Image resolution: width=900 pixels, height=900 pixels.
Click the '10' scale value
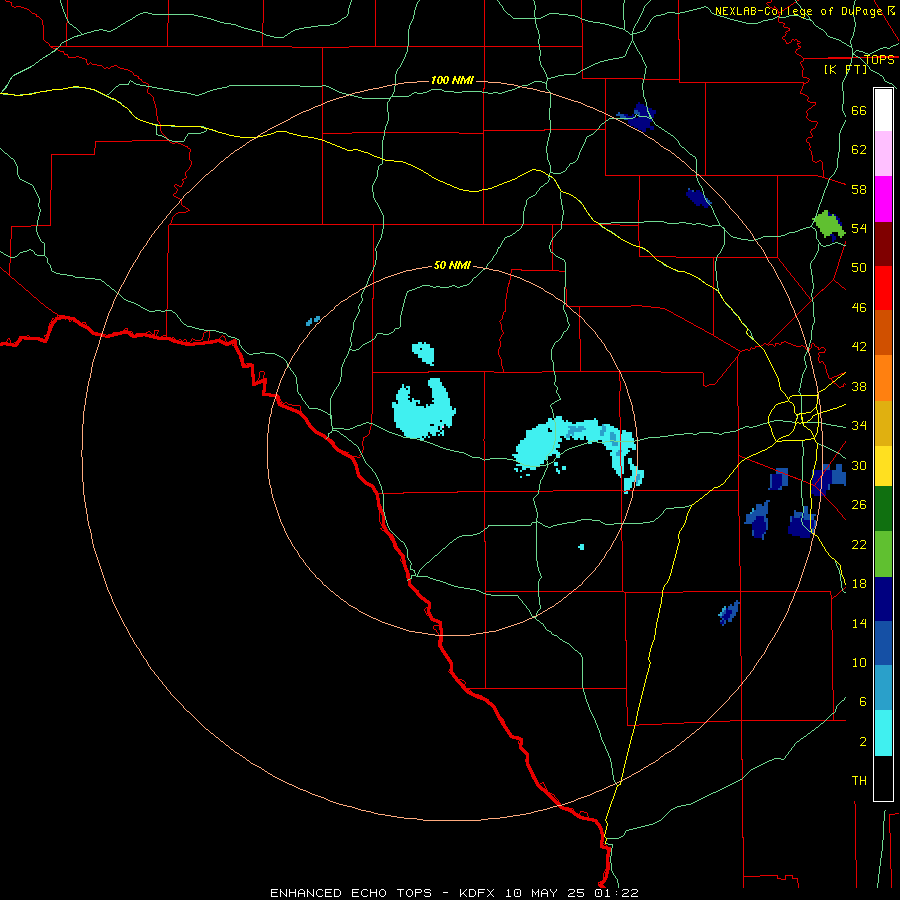click(x=859, y=663)
